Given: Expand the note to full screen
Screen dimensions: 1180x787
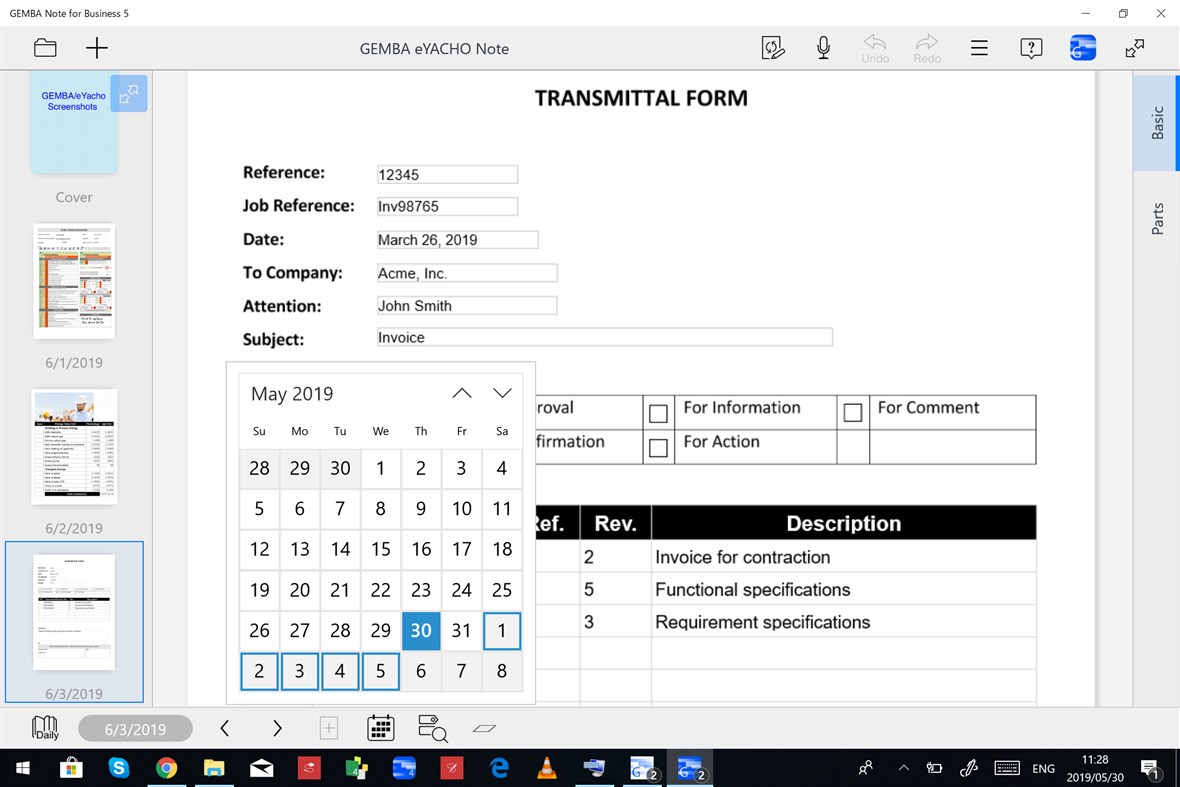Looking at the screenshot, I should [1136, 47].
